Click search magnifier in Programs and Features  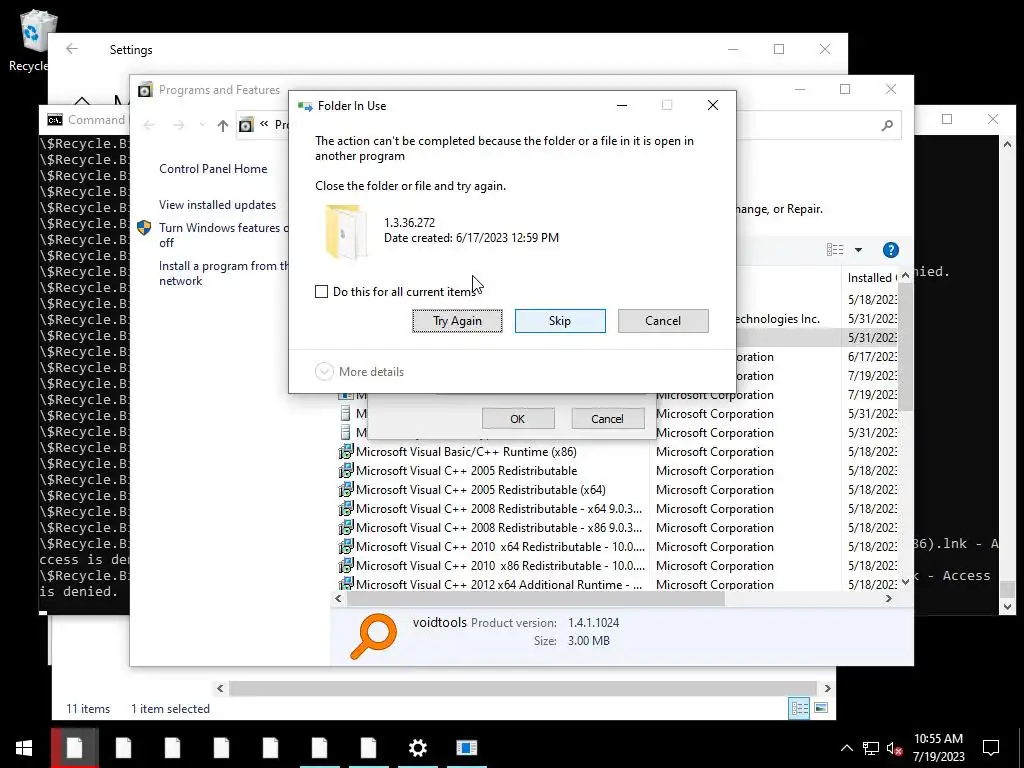pos(887,125)
